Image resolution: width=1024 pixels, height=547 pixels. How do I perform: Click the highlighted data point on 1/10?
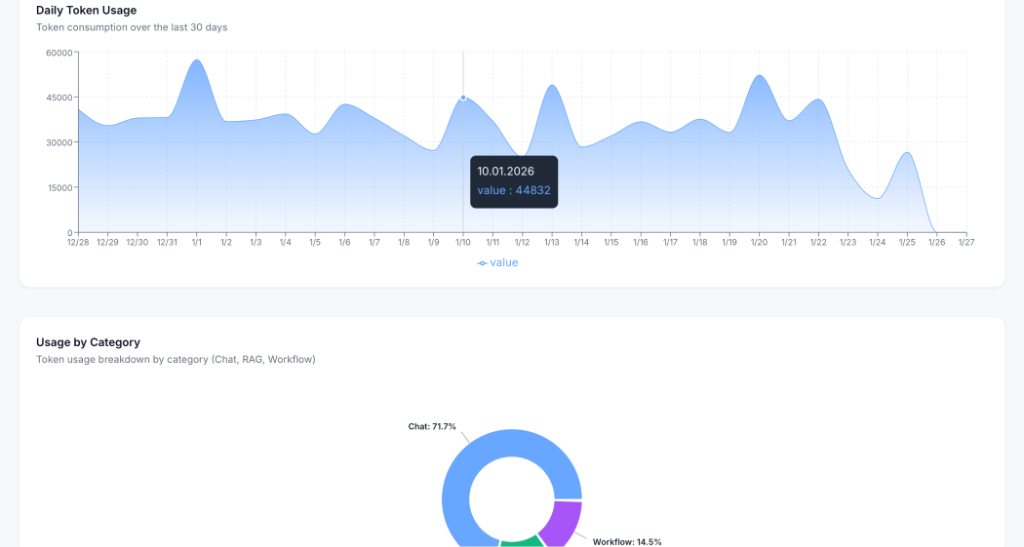point(463,97)
